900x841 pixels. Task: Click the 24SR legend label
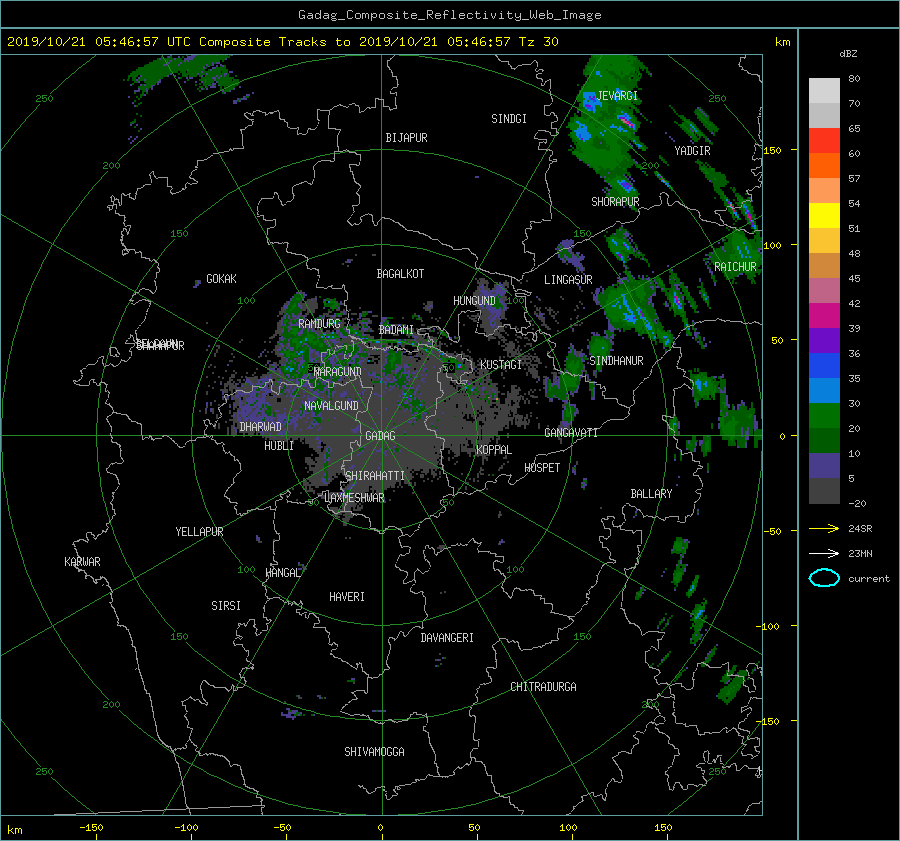pyautogui.click(x=860, y=529)
